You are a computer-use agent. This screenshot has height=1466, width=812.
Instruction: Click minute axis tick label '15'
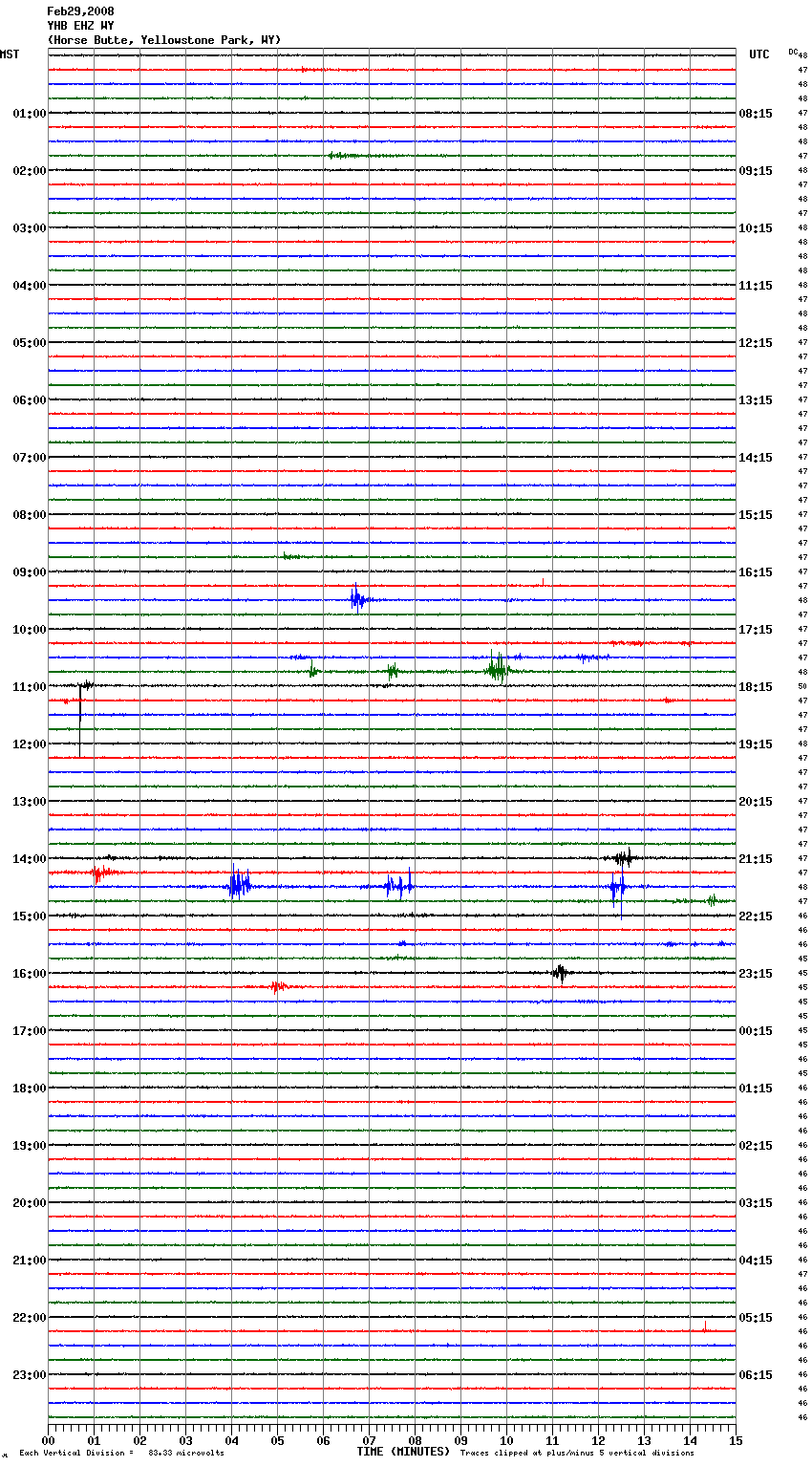tap(736, 1440)
